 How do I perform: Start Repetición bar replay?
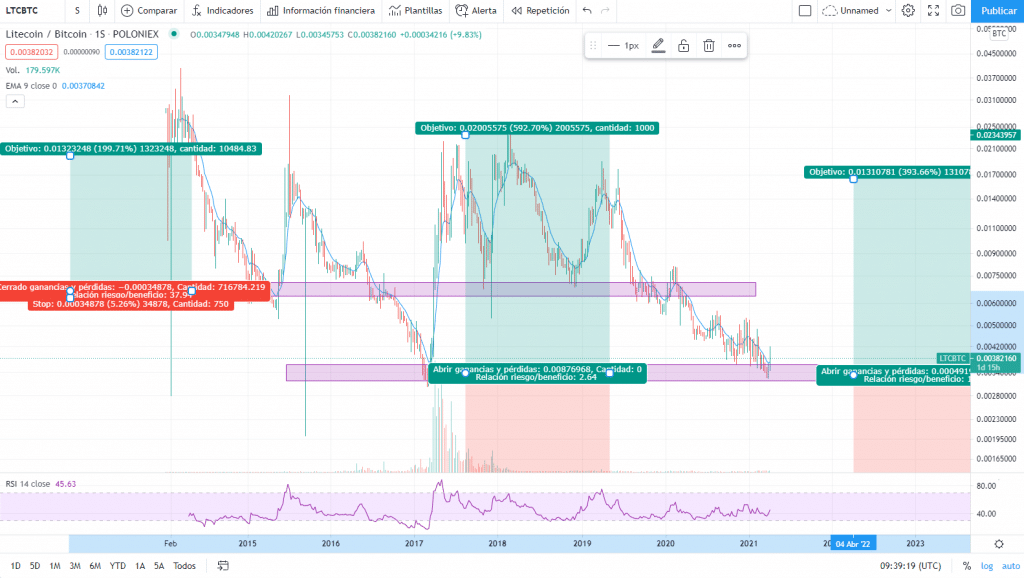click(541, 10)
